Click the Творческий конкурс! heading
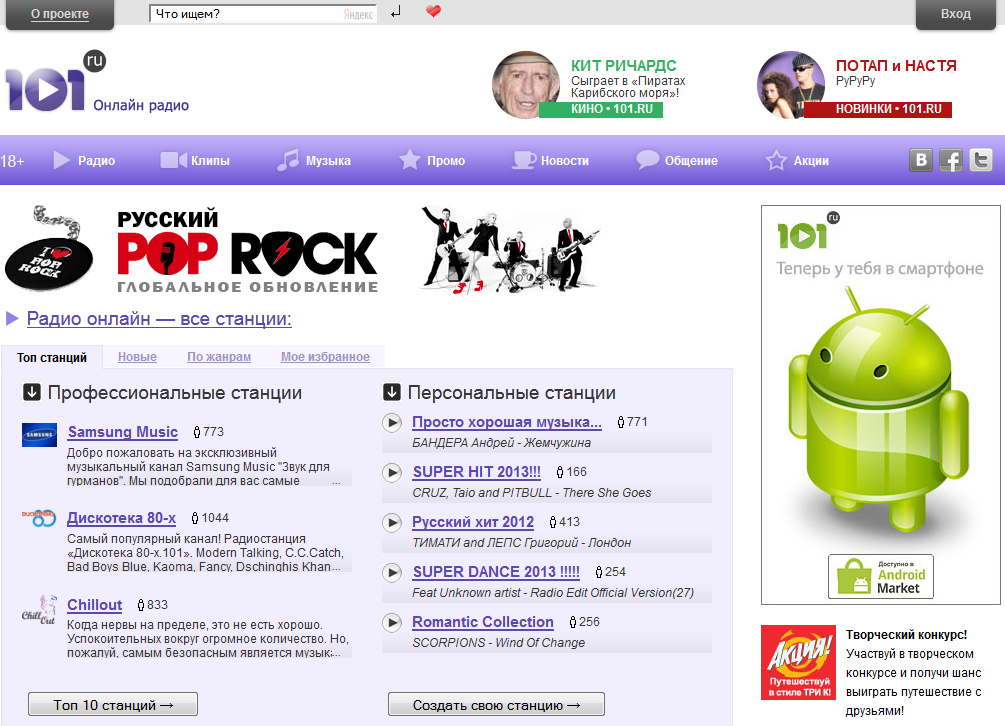The height and width of the screenshot is (726, 1005). [x=906, y=635]
